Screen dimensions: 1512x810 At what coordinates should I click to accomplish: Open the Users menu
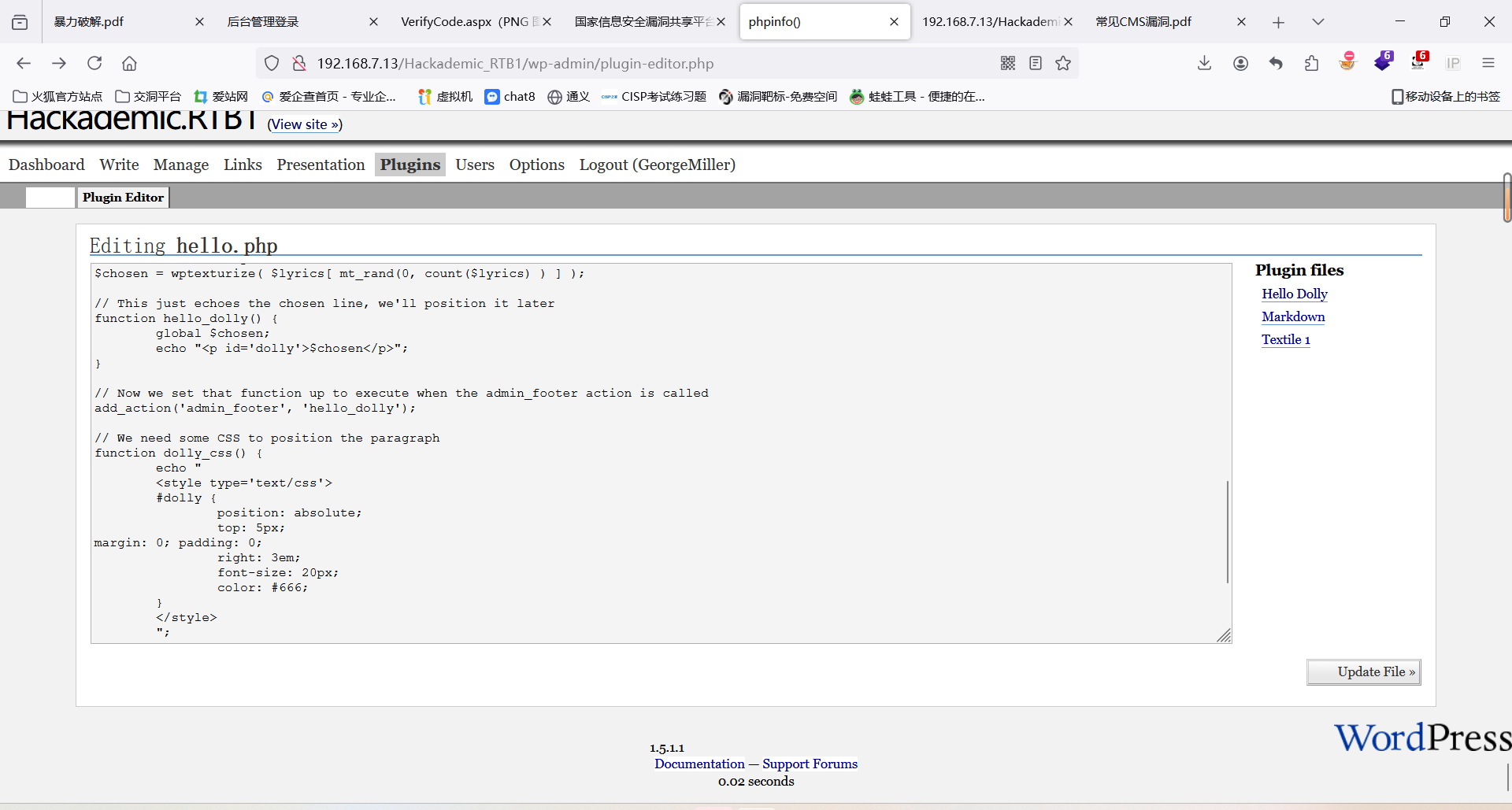pyautogui.click(x=475, y=165)
